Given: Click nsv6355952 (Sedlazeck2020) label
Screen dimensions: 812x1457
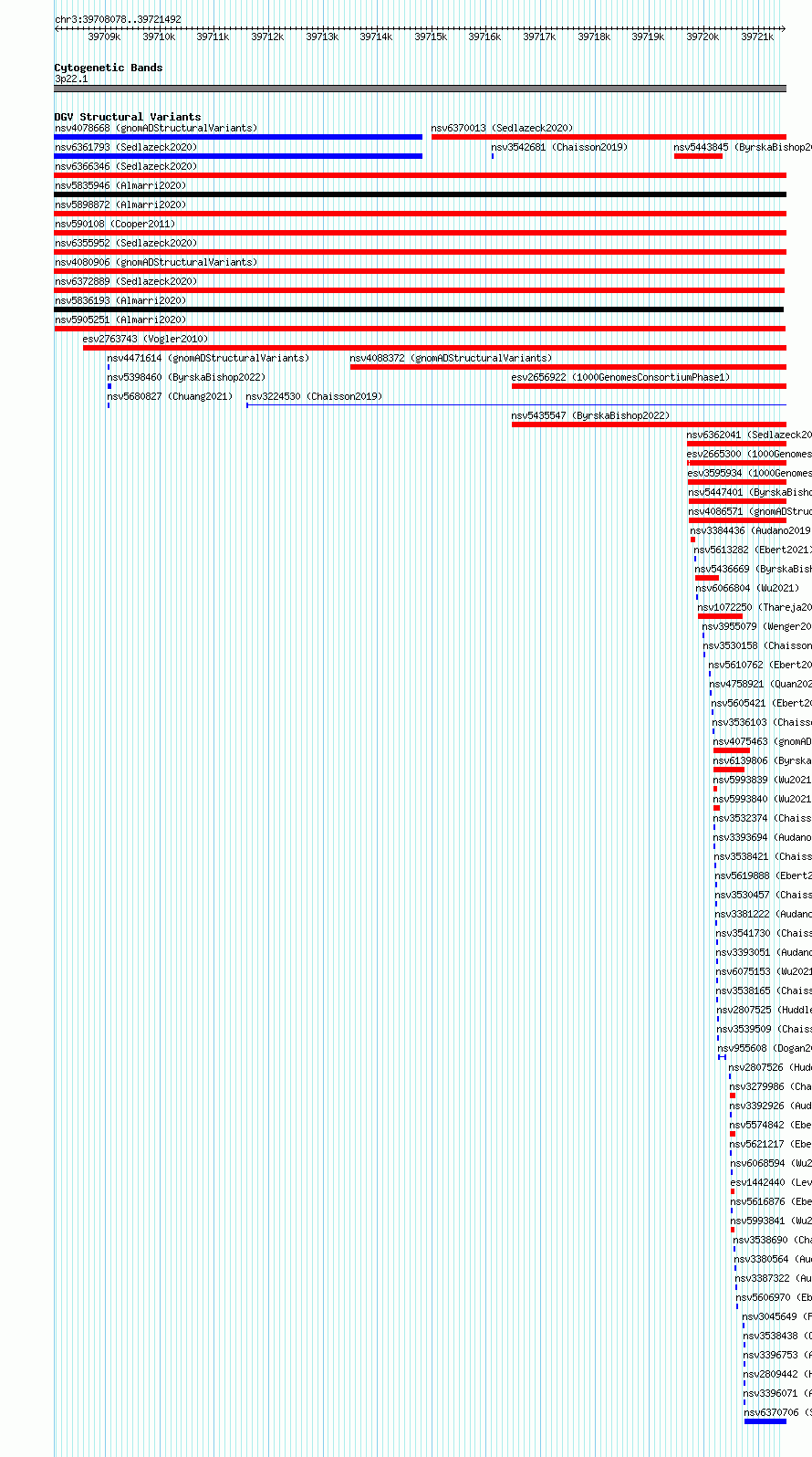Looking at the screenshot, I should [126, 243].
